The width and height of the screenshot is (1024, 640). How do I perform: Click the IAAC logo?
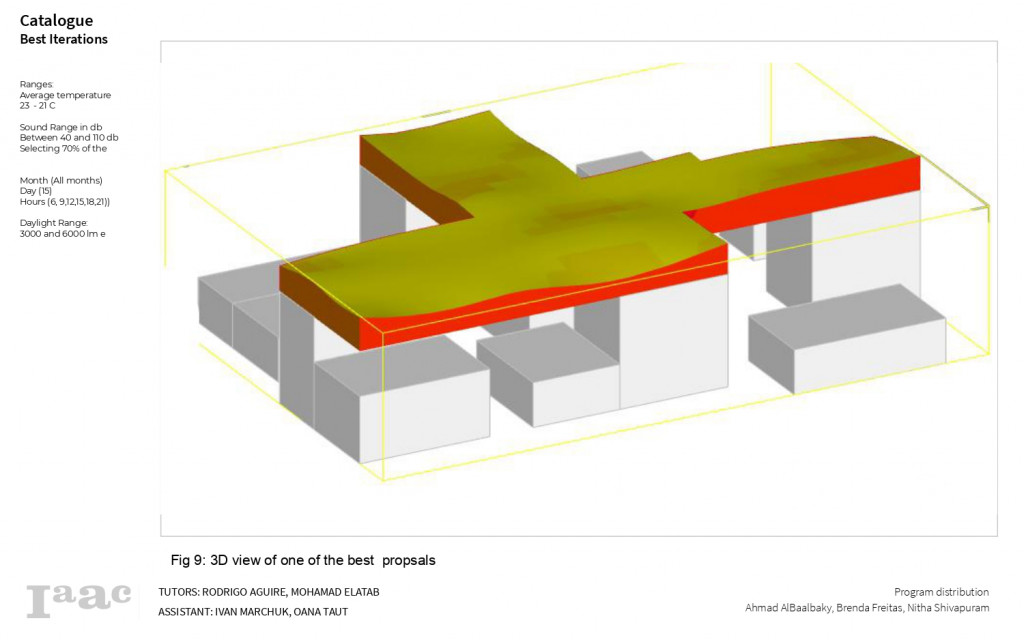79,599
